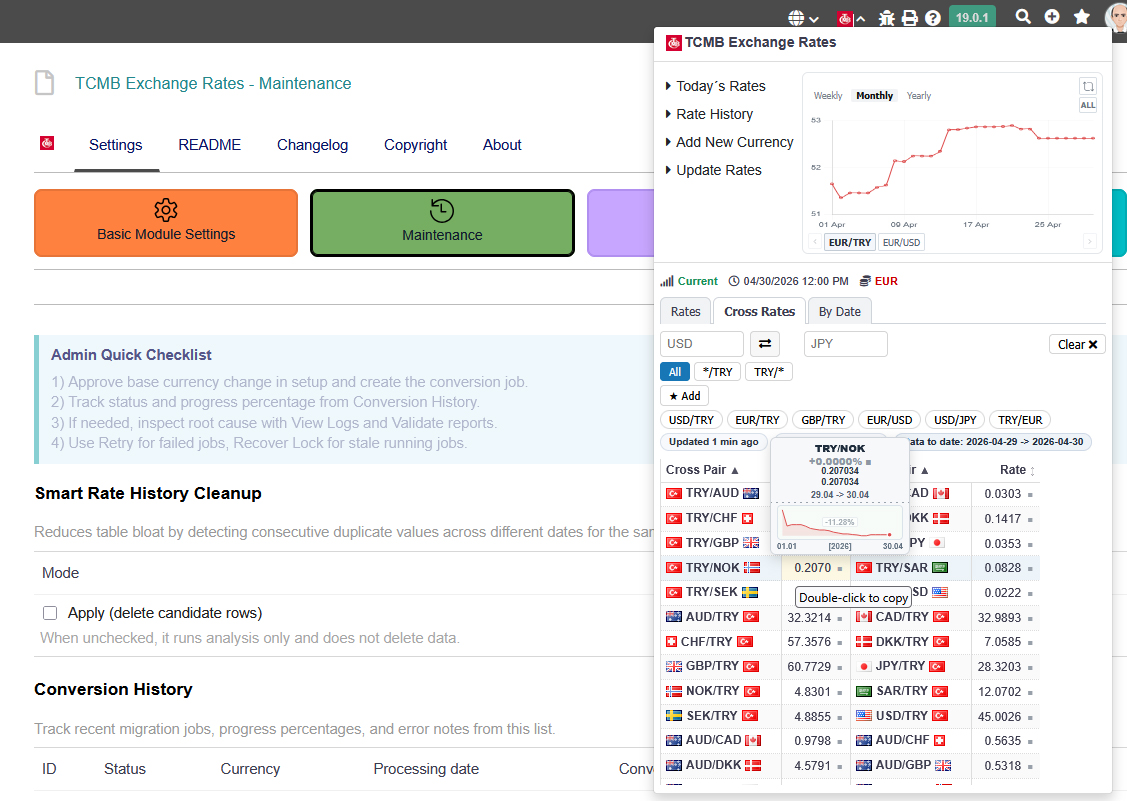Click the 0.2070 rate value

[x=812, y=568]
